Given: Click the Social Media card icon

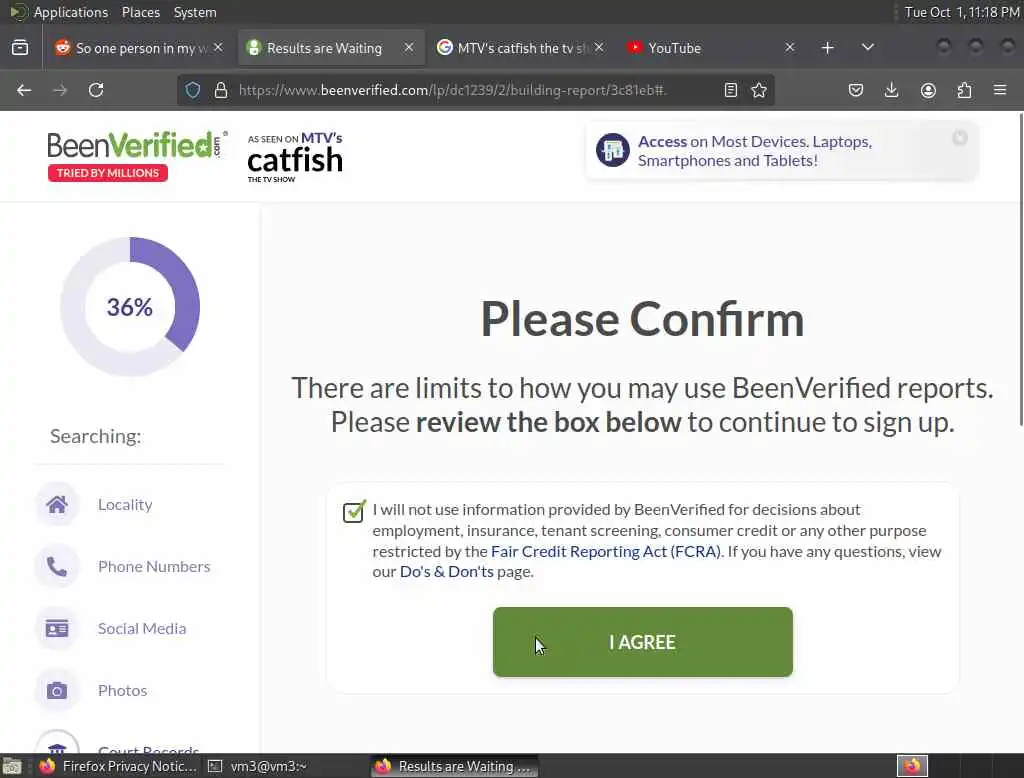Looking at the screenshot, I should [x=57, y=628].
